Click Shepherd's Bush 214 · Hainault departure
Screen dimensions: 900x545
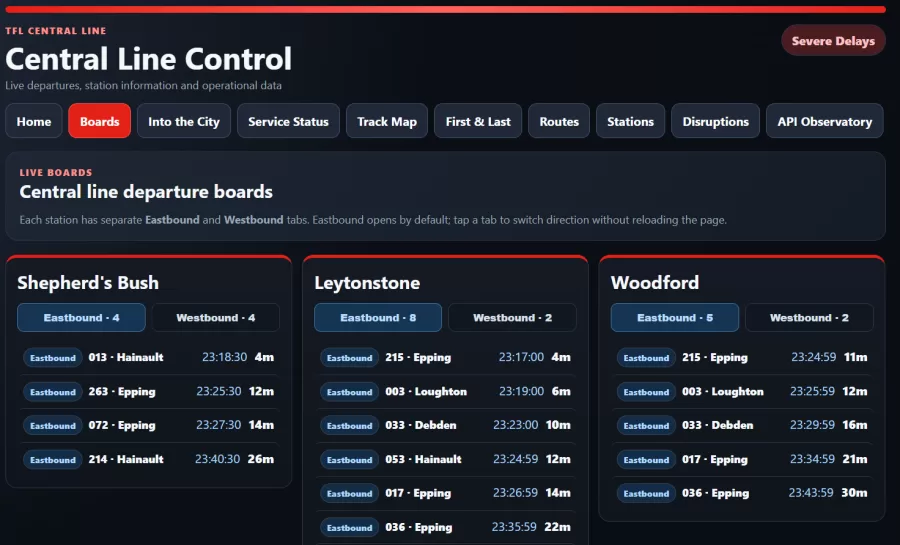click(x=149, y=459)
